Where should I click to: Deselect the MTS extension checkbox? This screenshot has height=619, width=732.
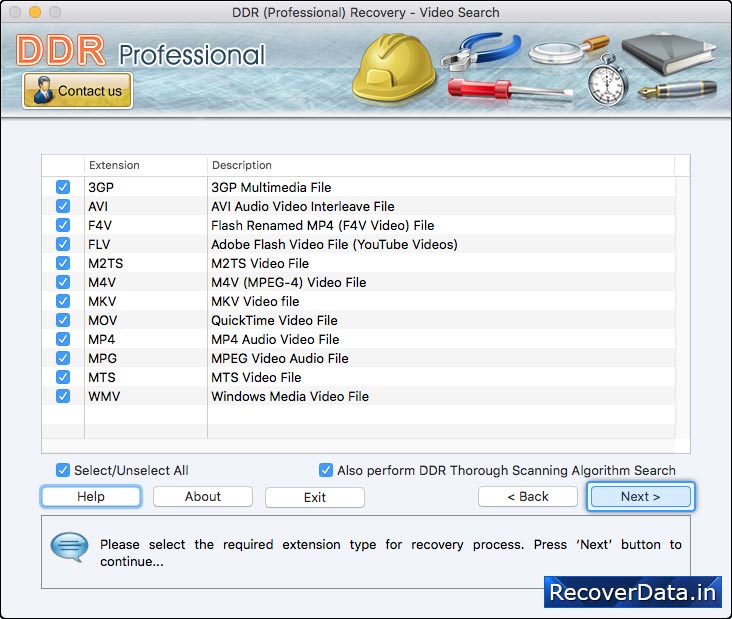63,377
